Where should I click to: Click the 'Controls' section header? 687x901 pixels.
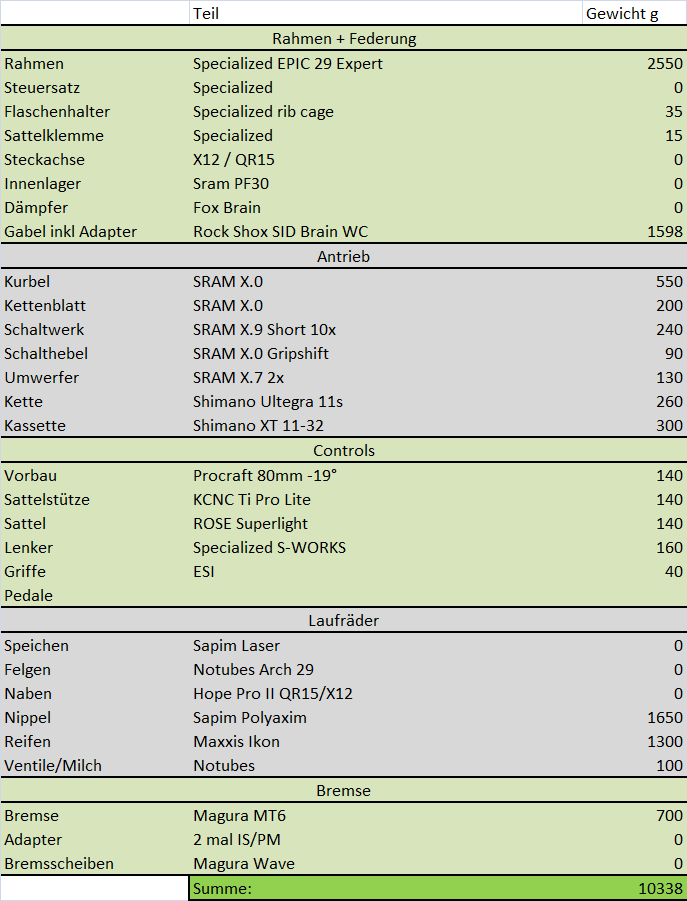tap(343, 451)
